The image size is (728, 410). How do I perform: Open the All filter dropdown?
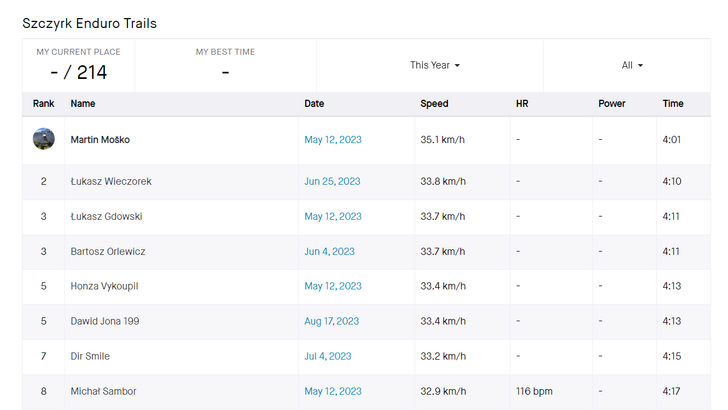[632, 65]
